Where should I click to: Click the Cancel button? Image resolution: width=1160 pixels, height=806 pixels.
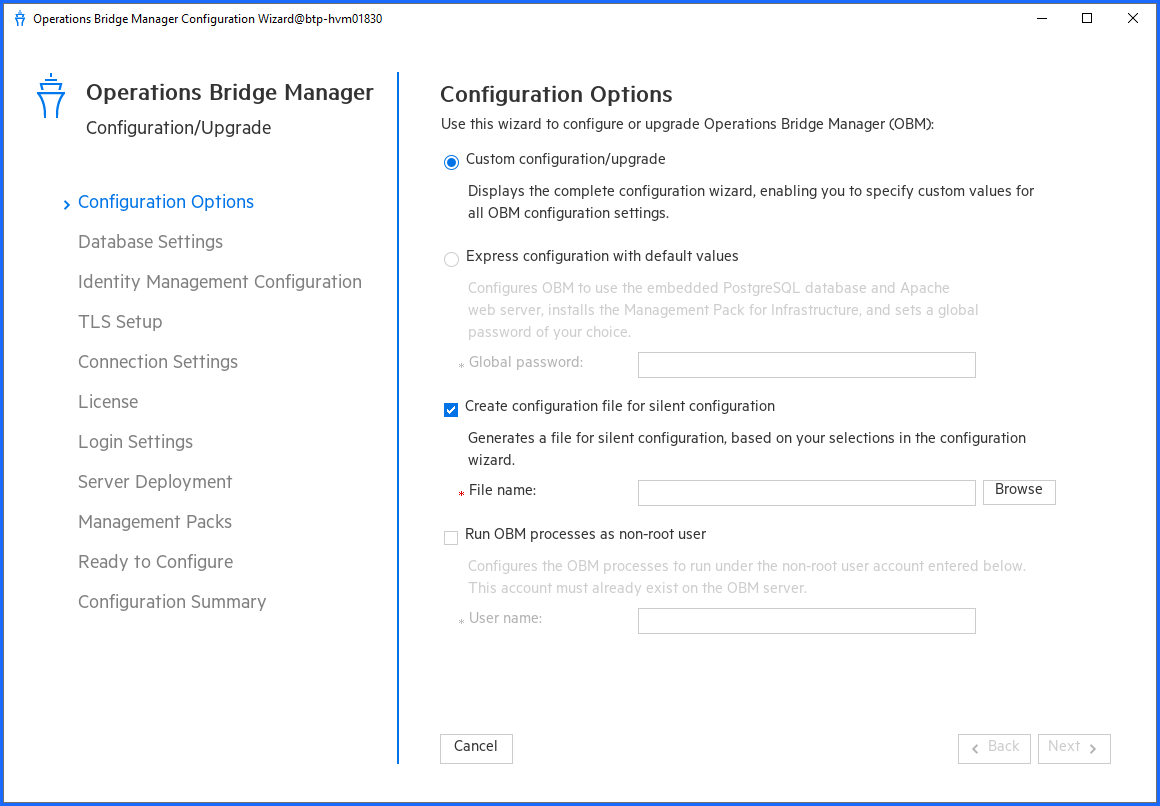(x=476, y=747)
